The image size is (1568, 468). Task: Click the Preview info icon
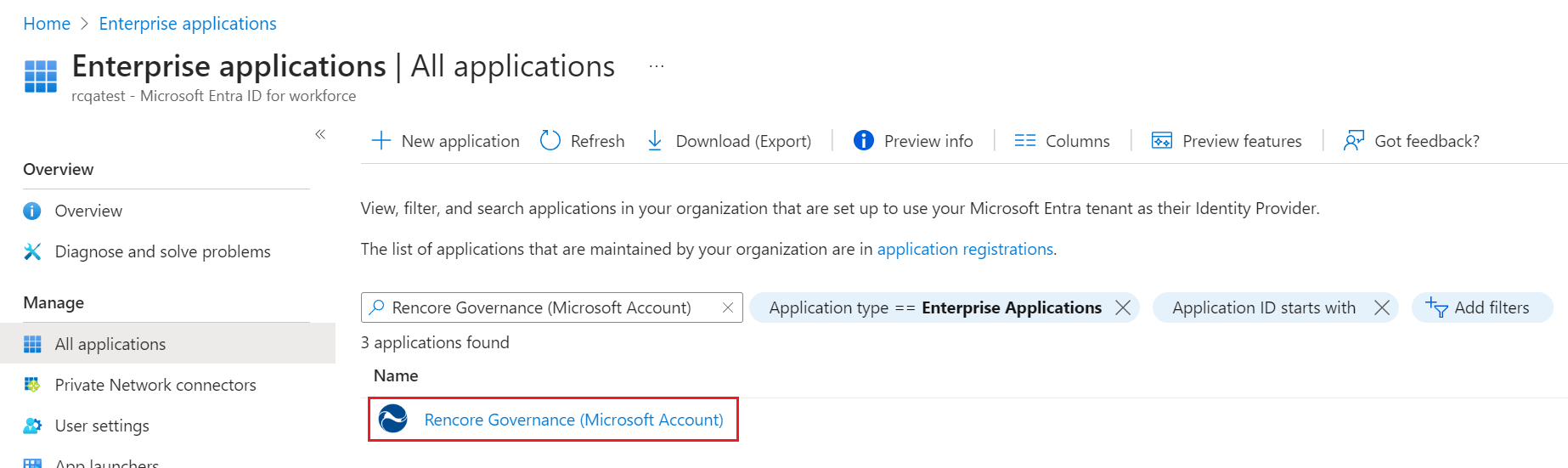click(864, 140)
